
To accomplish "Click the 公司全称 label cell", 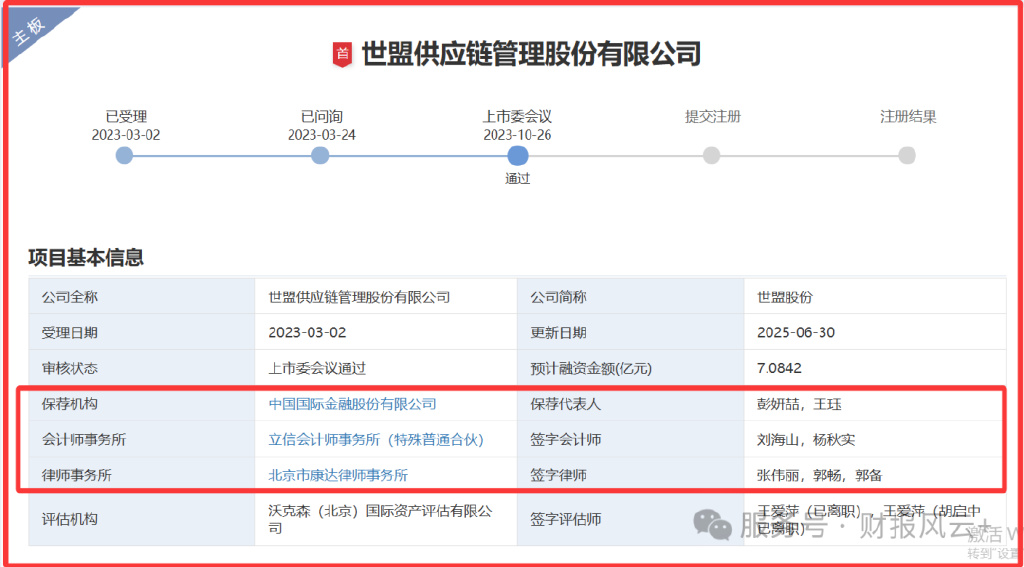I will 142,297.
